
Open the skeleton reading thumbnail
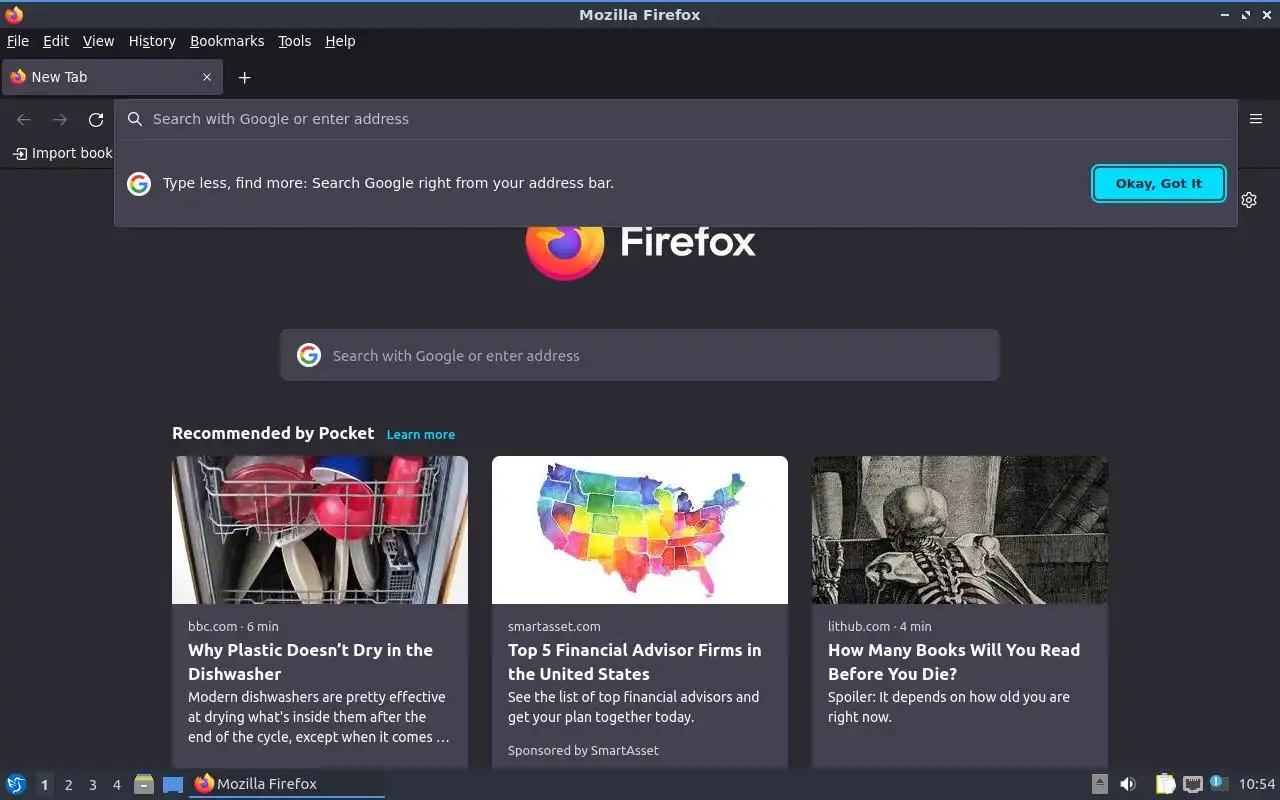(960, 530)
